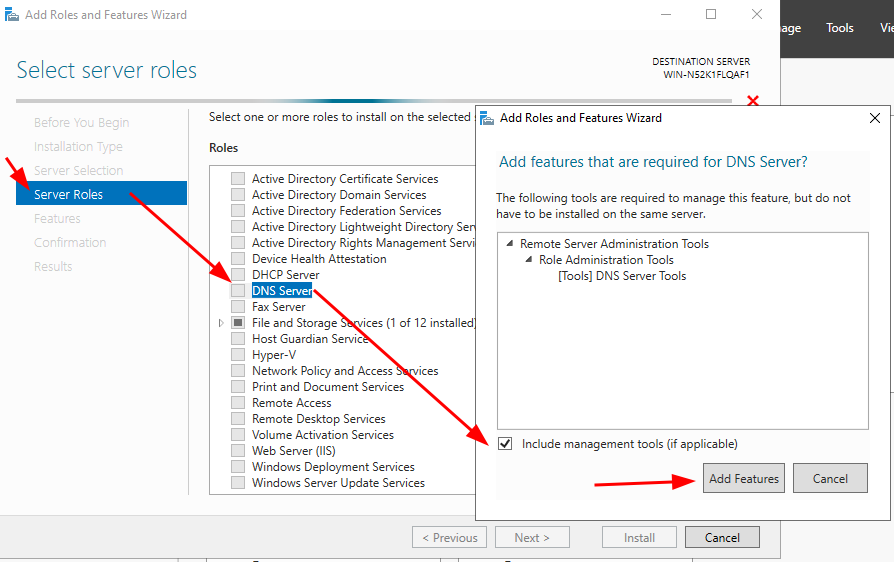Click the wizard icon in the DNS dialog title bar
The image size is (894, 562).
[x=486, y=118]
